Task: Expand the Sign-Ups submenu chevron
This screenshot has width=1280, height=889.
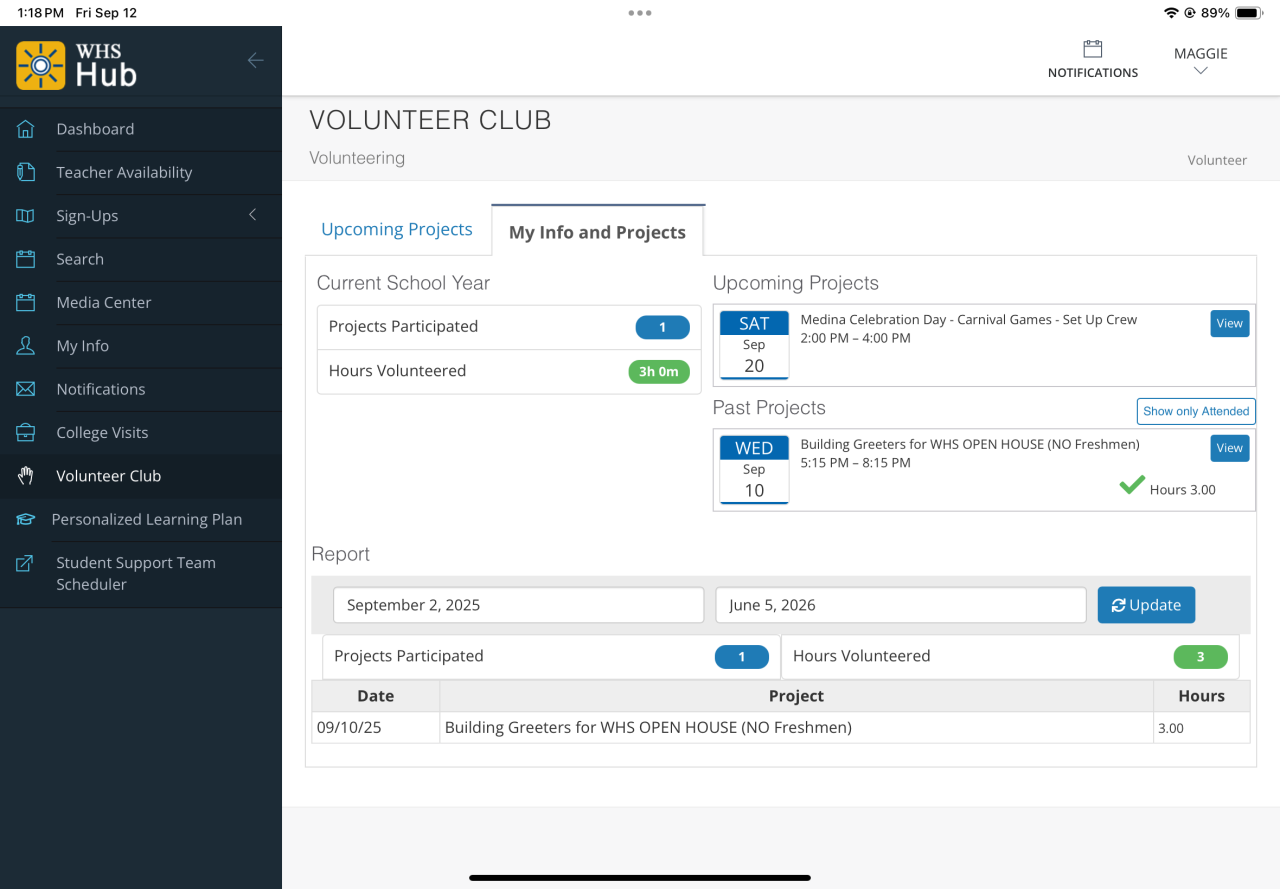Action: [252, 215]
